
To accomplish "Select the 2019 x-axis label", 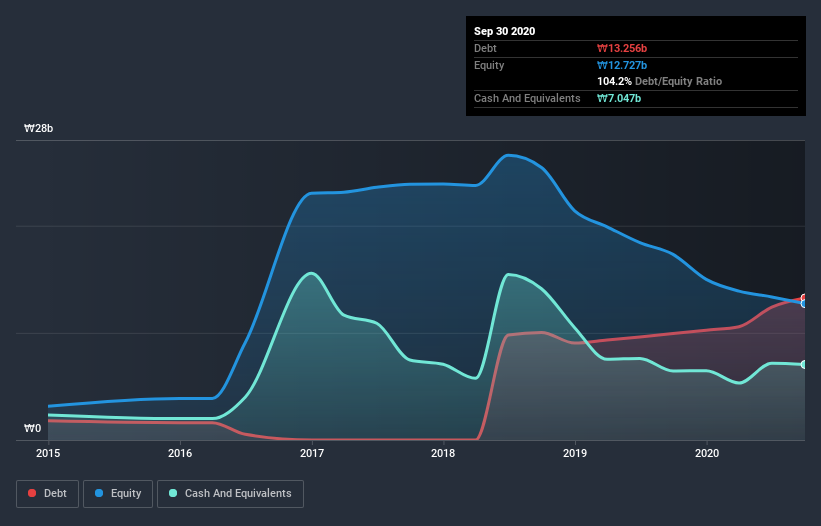I will point(575,453).
